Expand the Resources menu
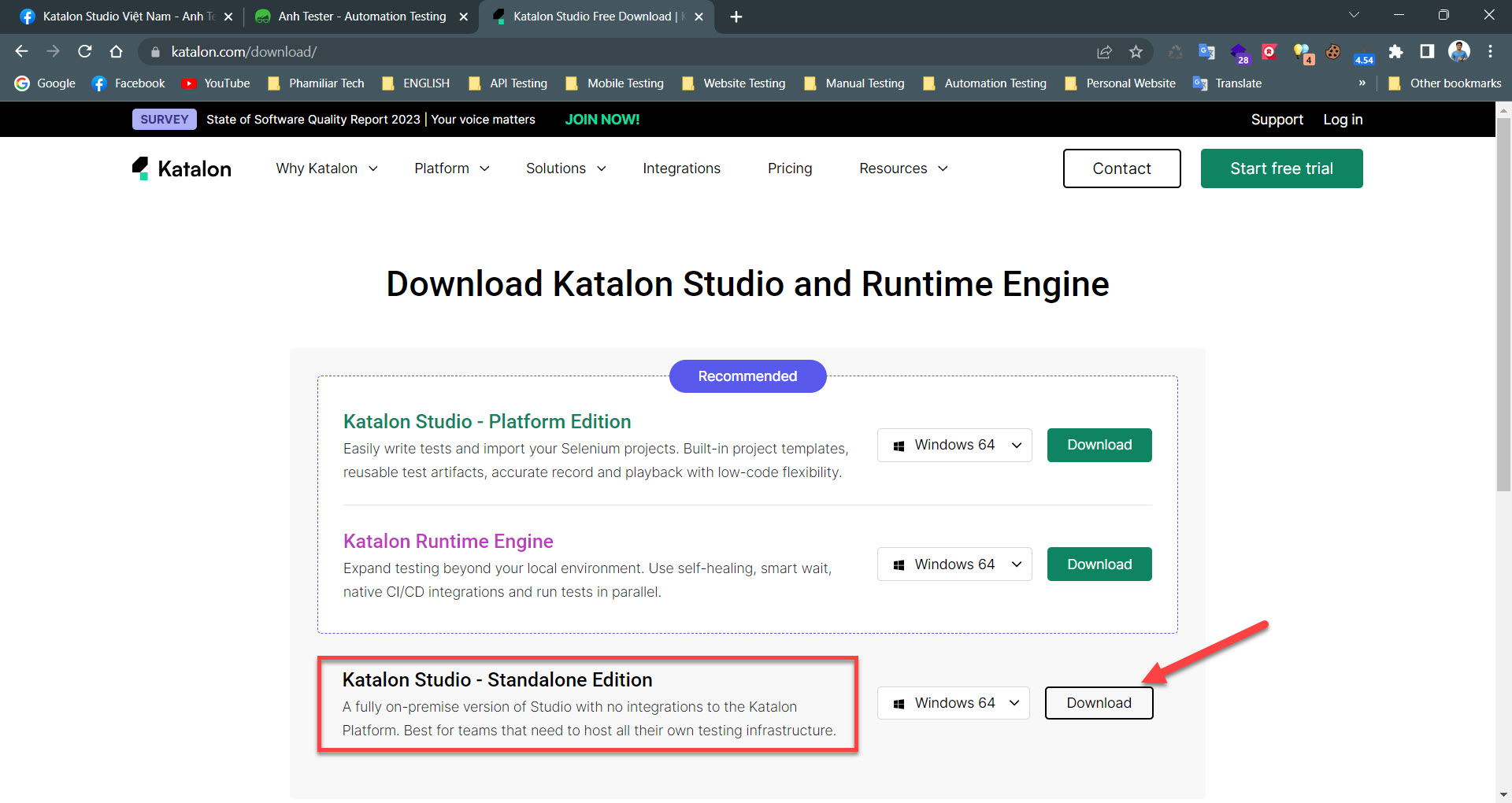Screen dimensions: 1512x803 (x=903, y=168)
